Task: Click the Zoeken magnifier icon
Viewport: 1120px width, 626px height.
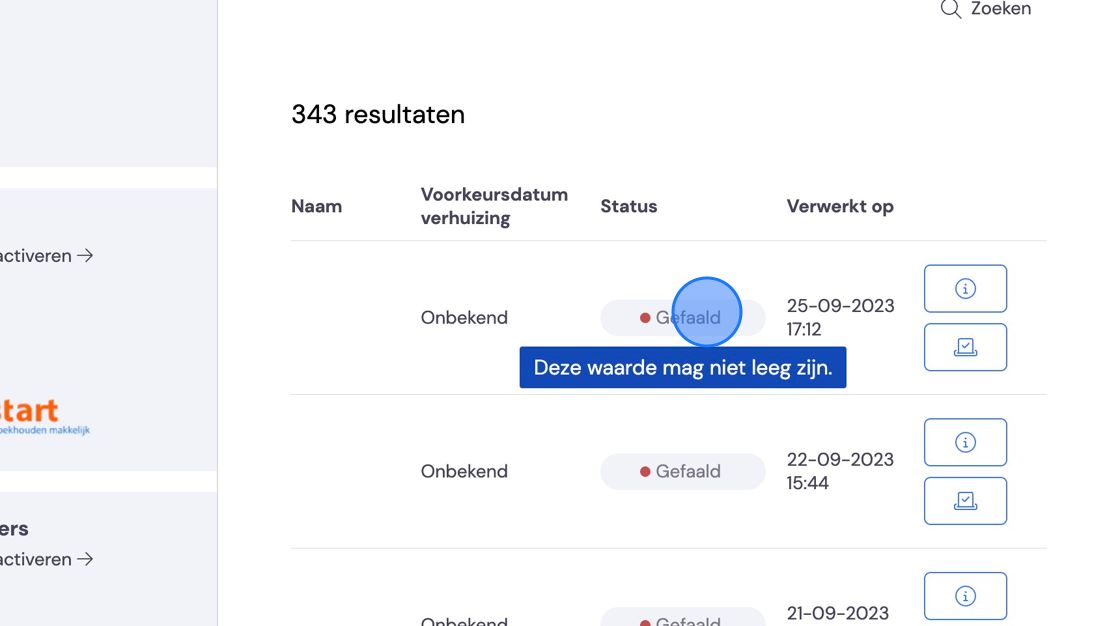Action: point(951,9)
